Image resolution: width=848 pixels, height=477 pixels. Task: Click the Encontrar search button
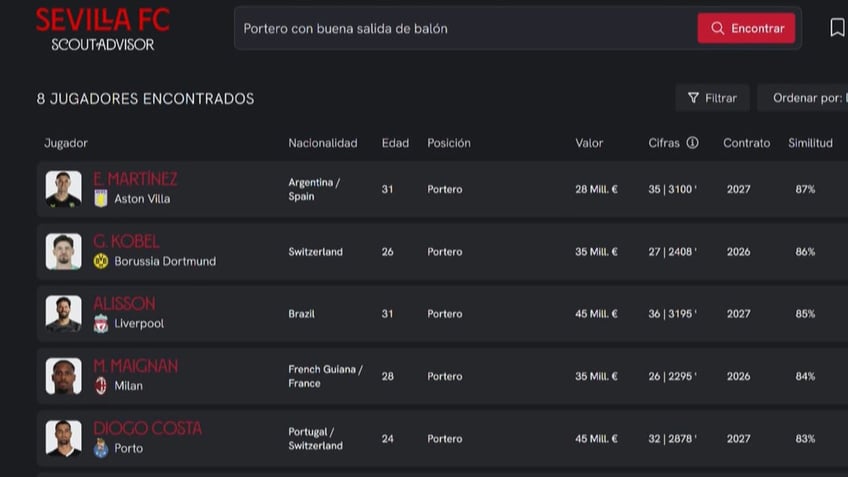pyautogui.click(x=746, y=28)
